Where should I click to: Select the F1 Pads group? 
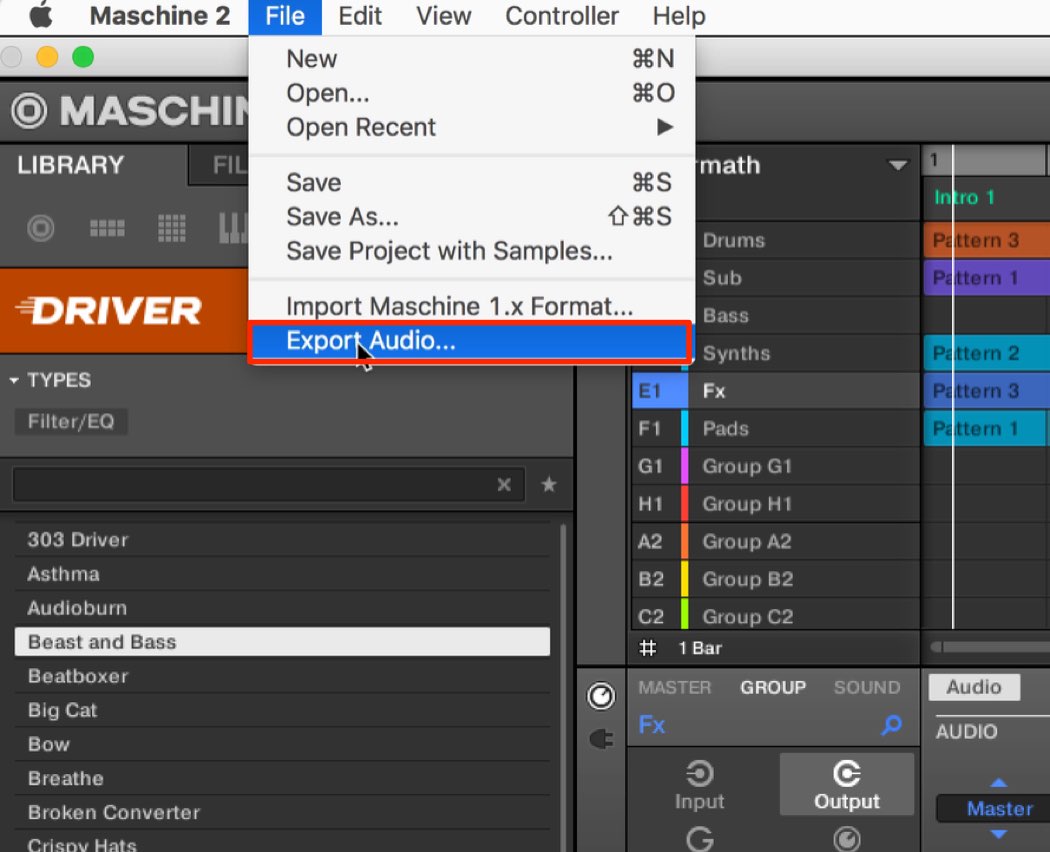pyautogui.click(x=775, y=428)
